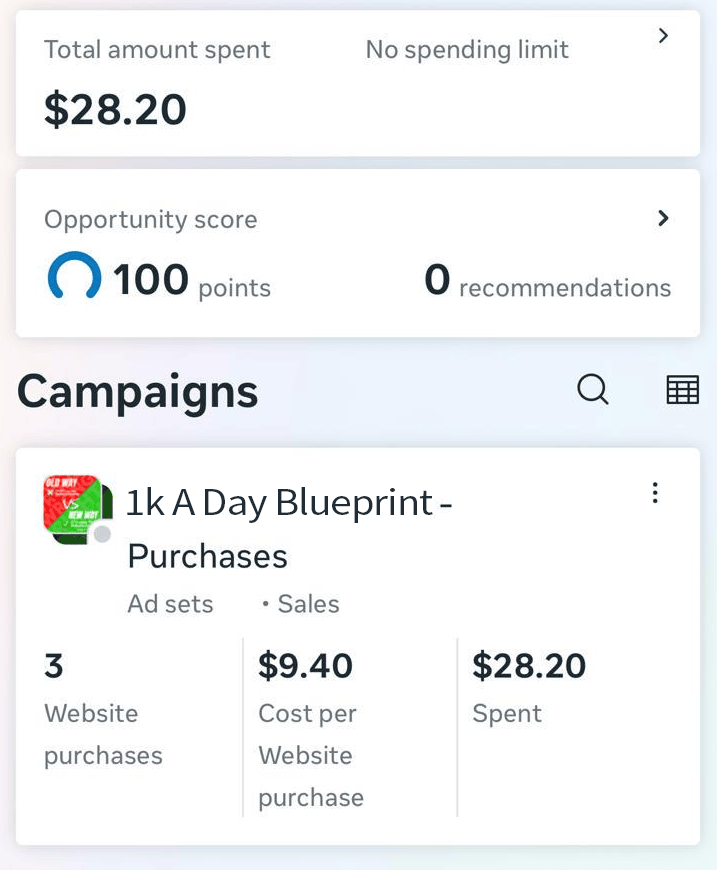Expand the Total amount spent chevron
Viewport: 717px width, 870px height.
(663, 36)
